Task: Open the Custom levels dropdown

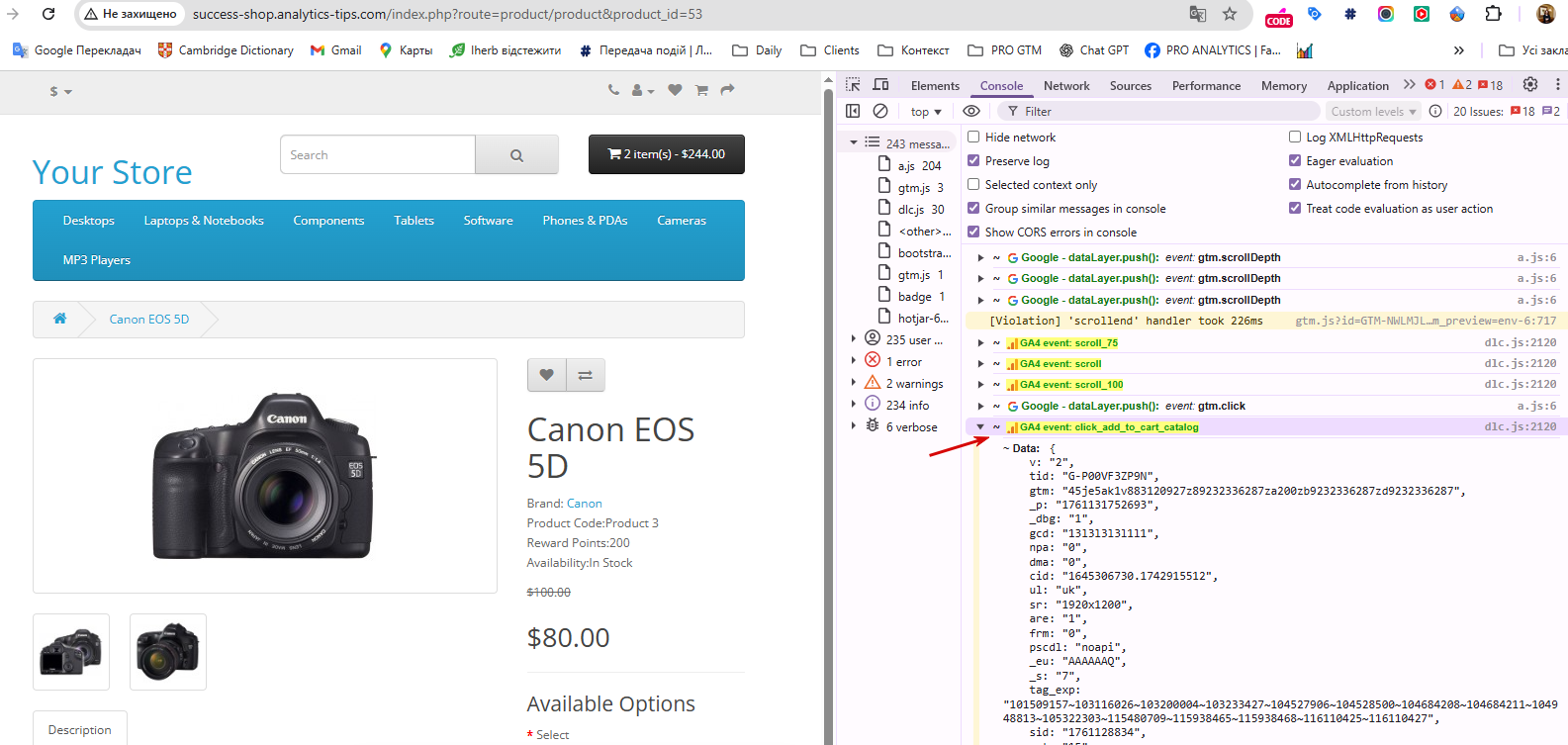Action: click(1374, 112)
